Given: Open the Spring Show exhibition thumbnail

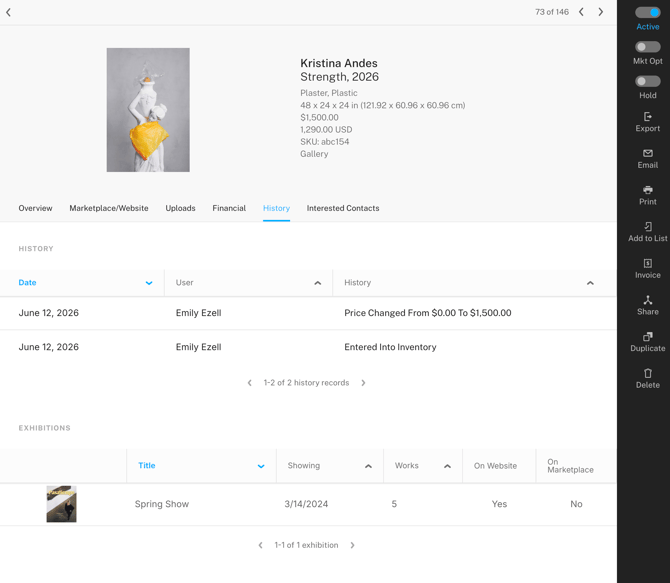Looking at the screenshot, I should tap(62, 504).
